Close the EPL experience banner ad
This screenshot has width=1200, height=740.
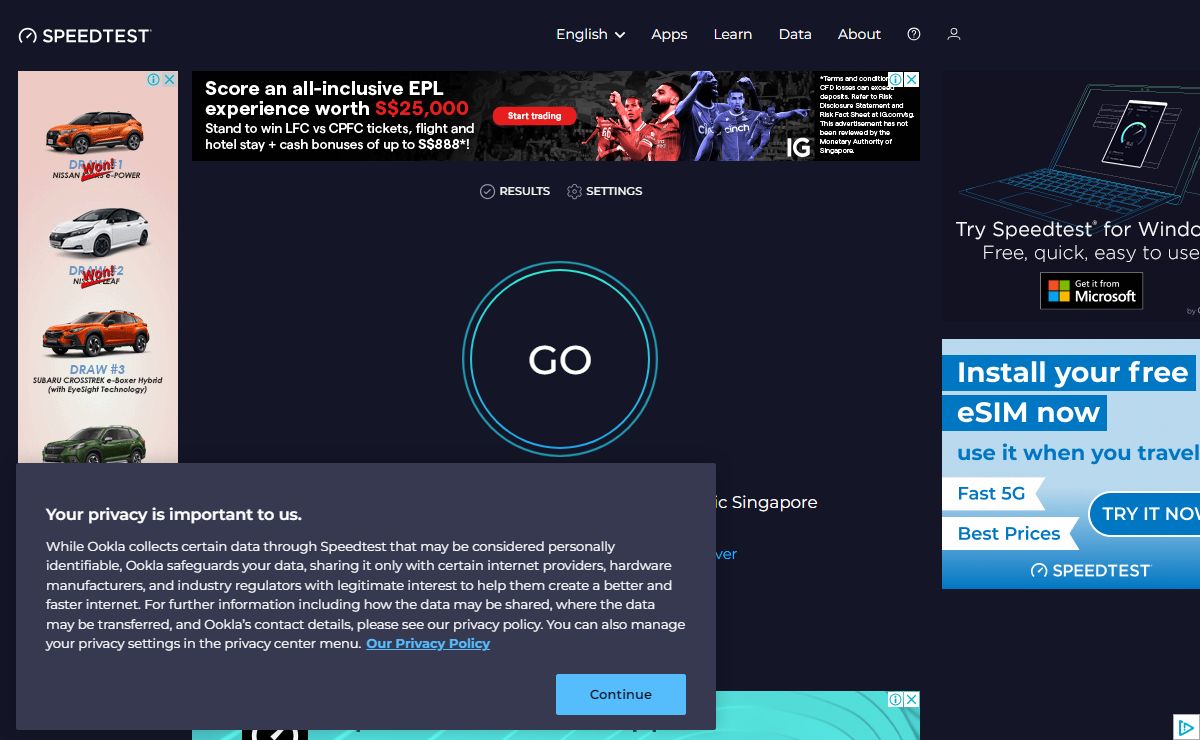(x=911, y=80)
